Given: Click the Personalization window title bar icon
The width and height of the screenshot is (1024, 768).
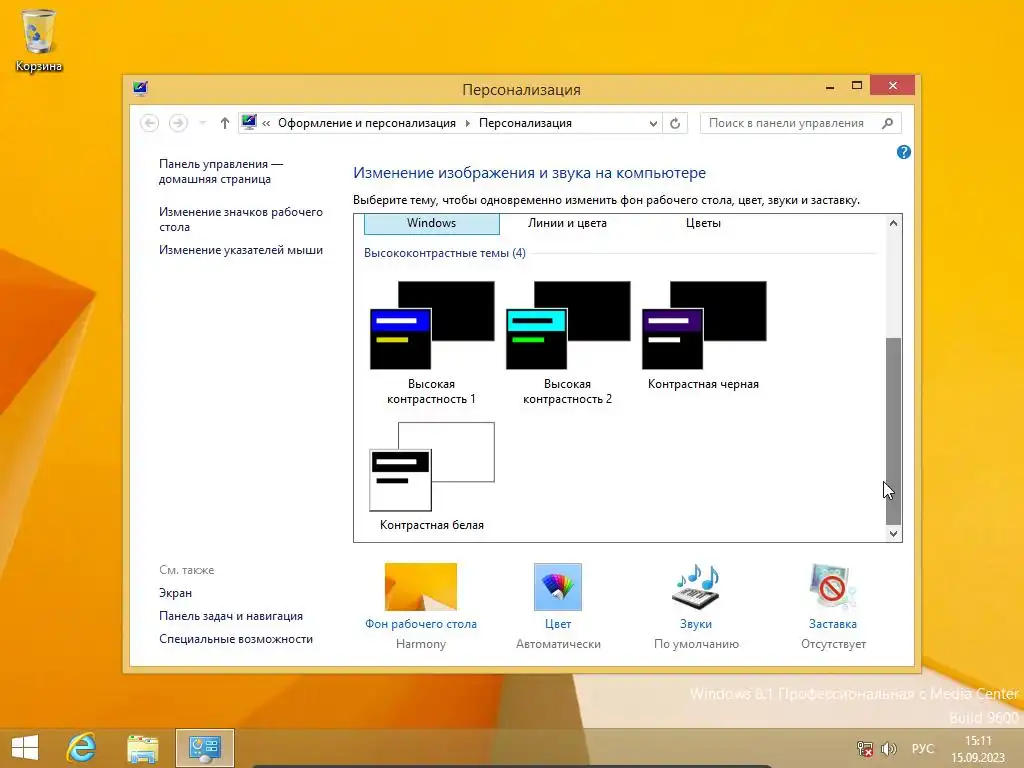Looking at the screenshot, I should [x=140, y=88].
